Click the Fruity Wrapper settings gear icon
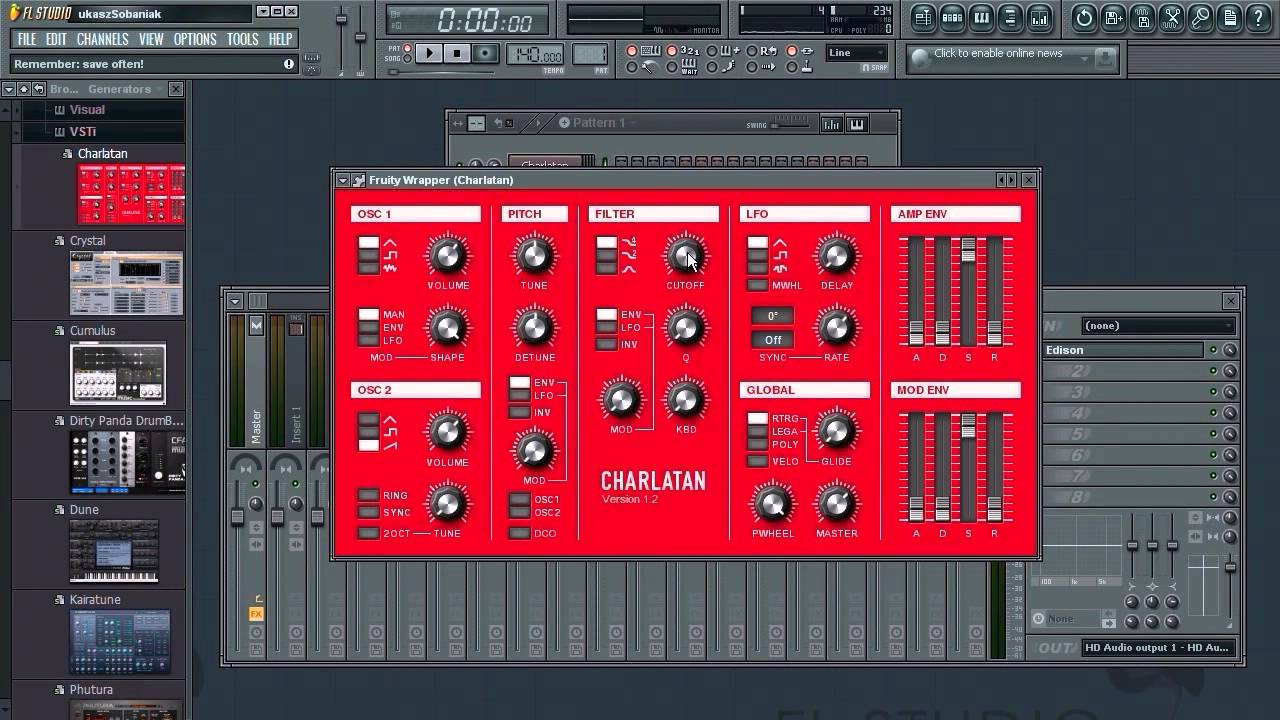This screenshot has height=720, width=1280. (x=358, y=180)
